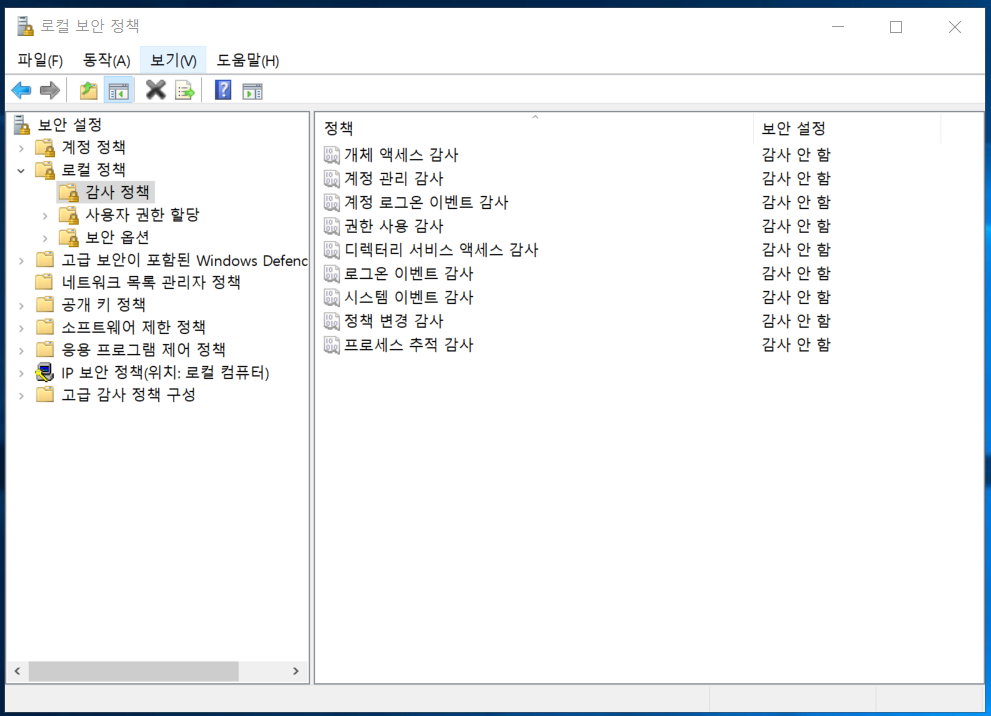Screen dimensions: 991x716
Task: Select the 공개 키 정책 tree label
Action: (104, 305)
